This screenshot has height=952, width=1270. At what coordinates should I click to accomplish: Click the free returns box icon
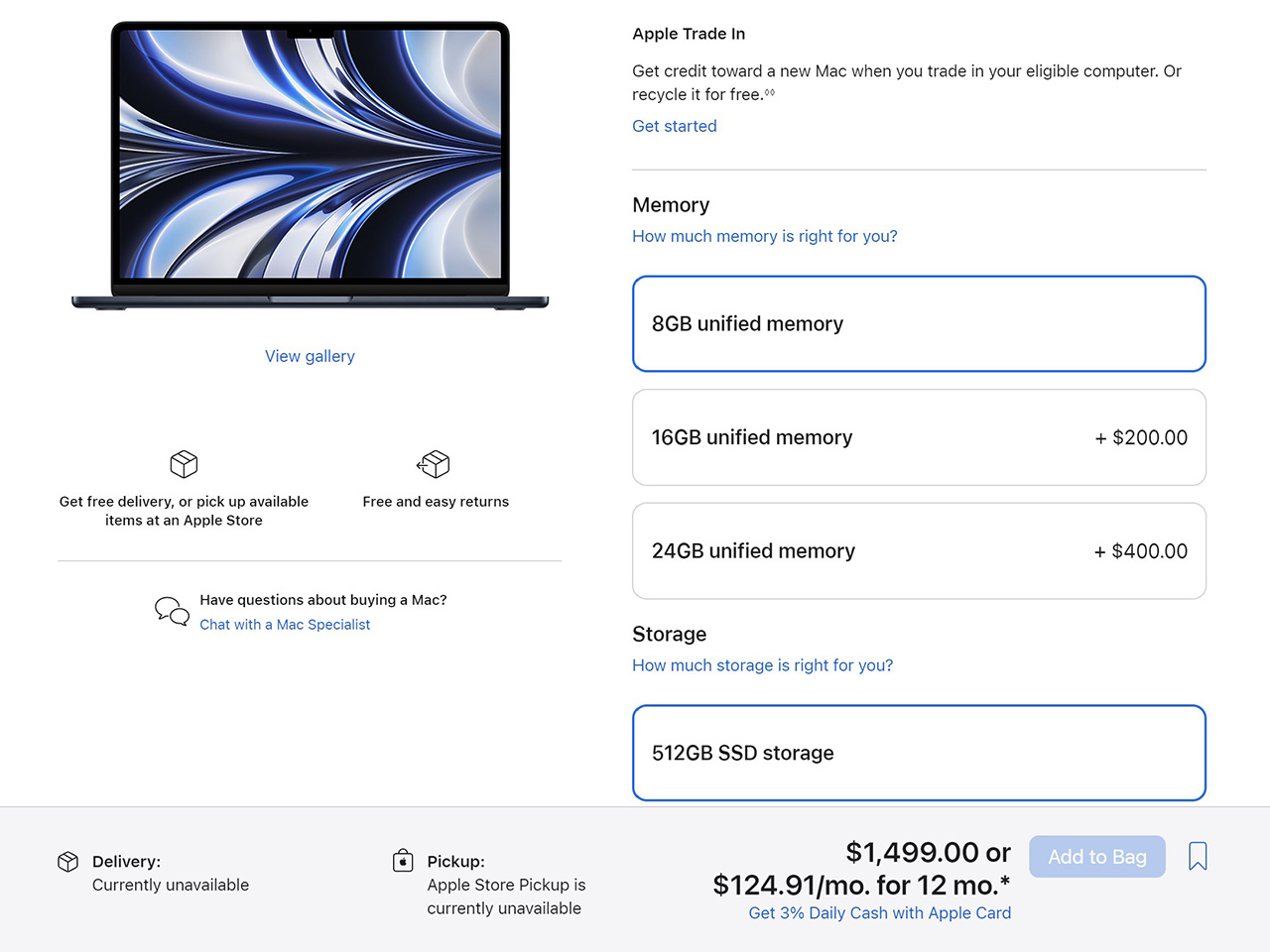pyautogui.click(x=434, y=463)
